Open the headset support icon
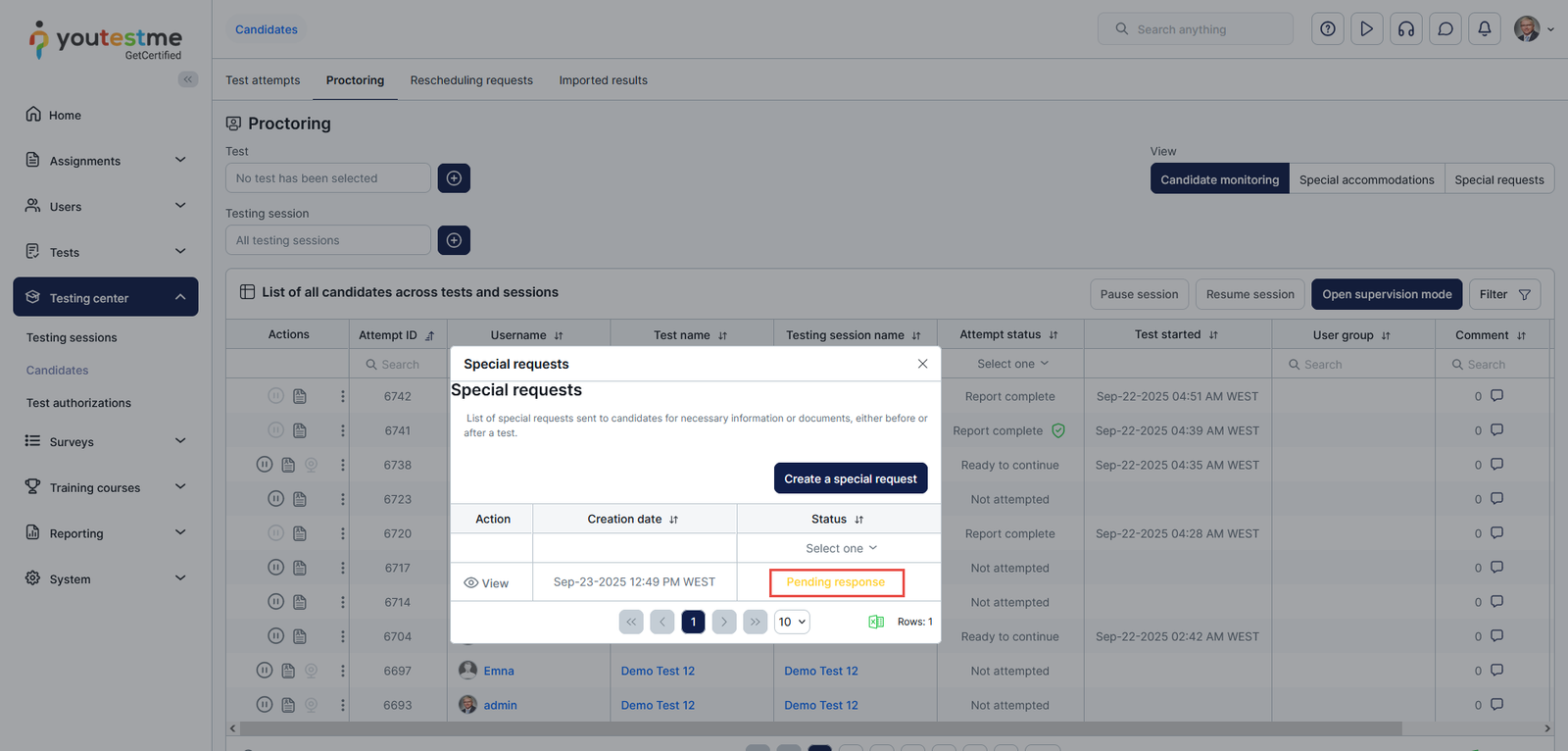 (1405, 29)
